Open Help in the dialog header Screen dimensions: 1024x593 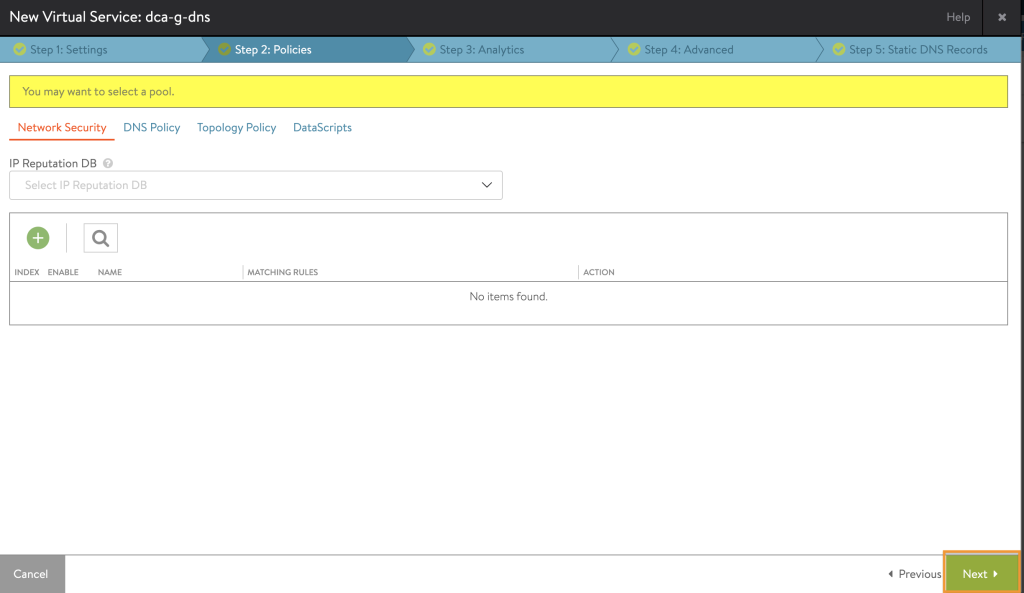958,17
